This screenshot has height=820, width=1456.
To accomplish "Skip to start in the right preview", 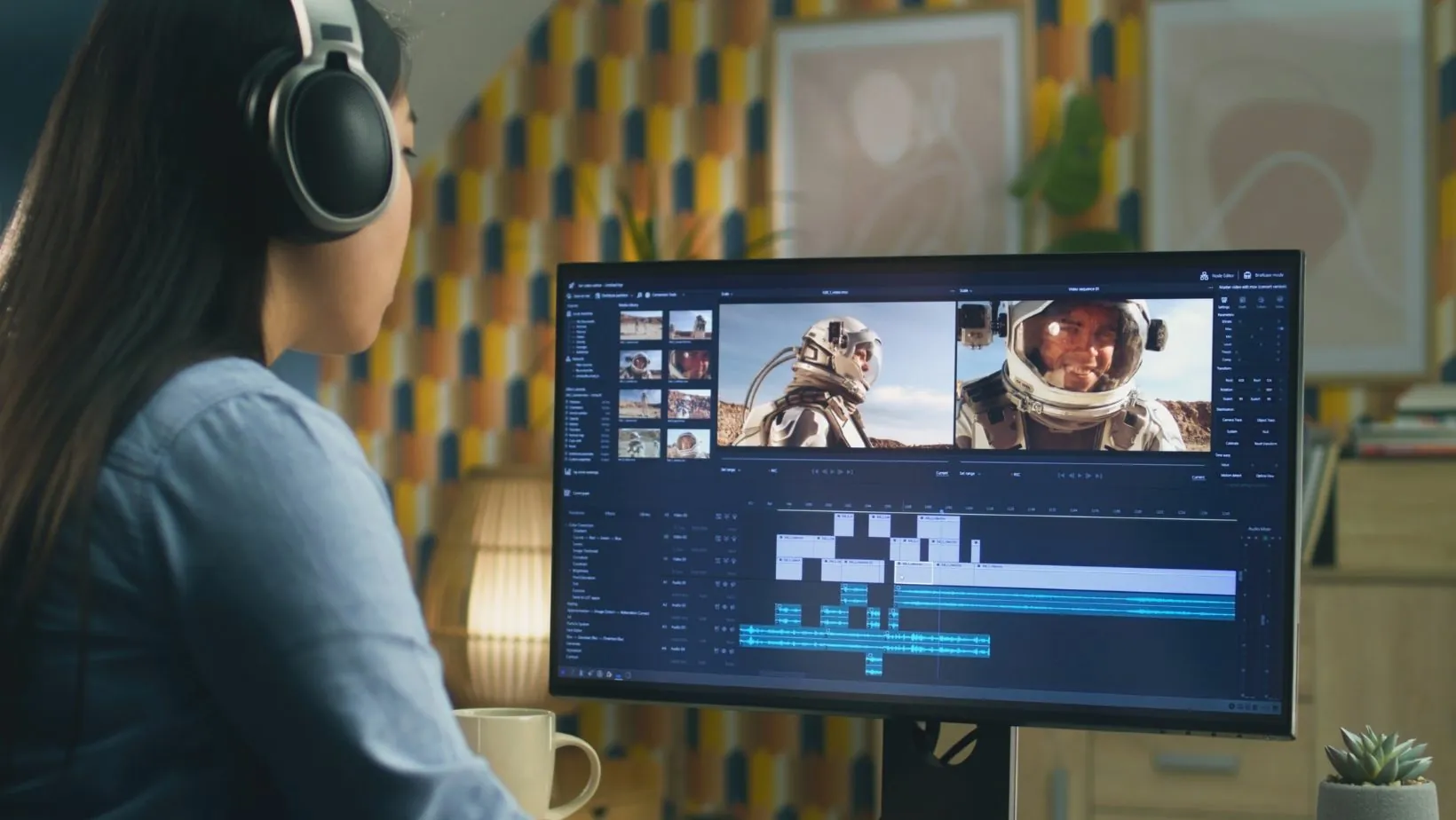I will [x=1061, y=476].
